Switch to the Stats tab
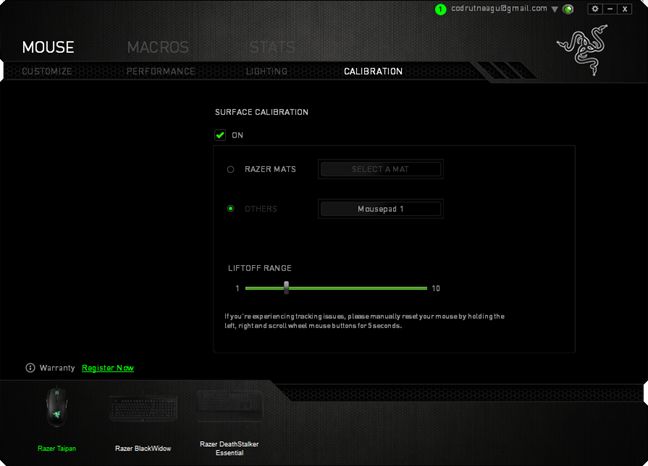 coord(272,48)
